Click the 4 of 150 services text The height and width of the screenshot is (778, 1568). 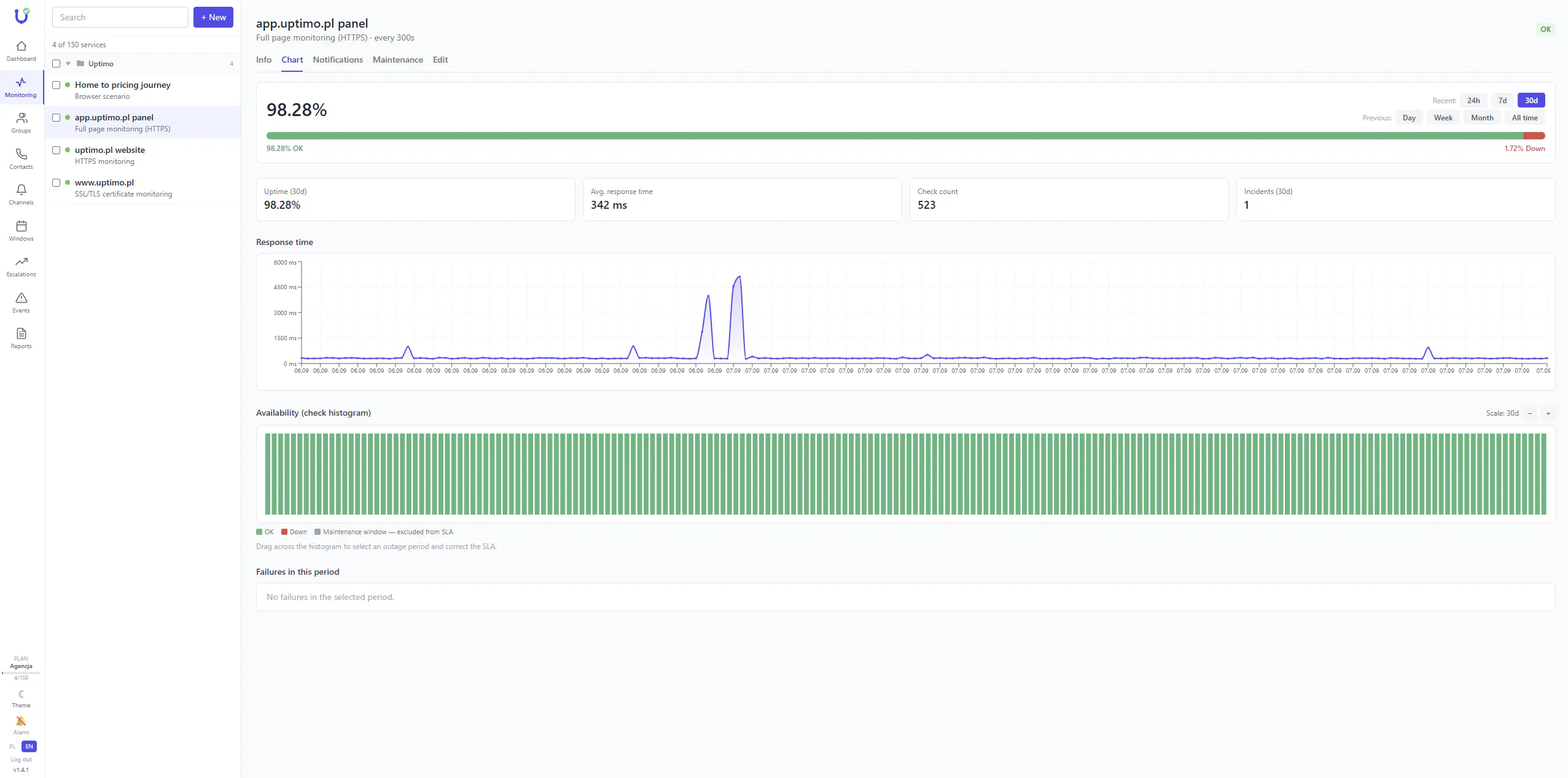click(x=79, y=45)
